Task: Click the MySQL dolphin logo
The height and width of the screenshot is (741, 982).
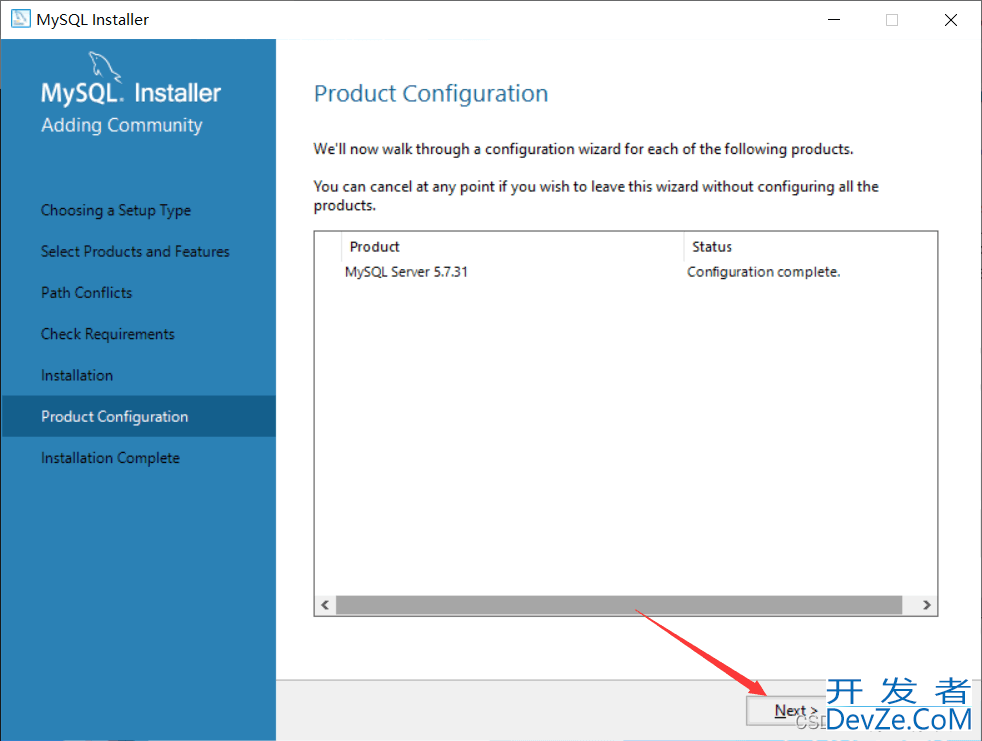Action: (104, 66)
